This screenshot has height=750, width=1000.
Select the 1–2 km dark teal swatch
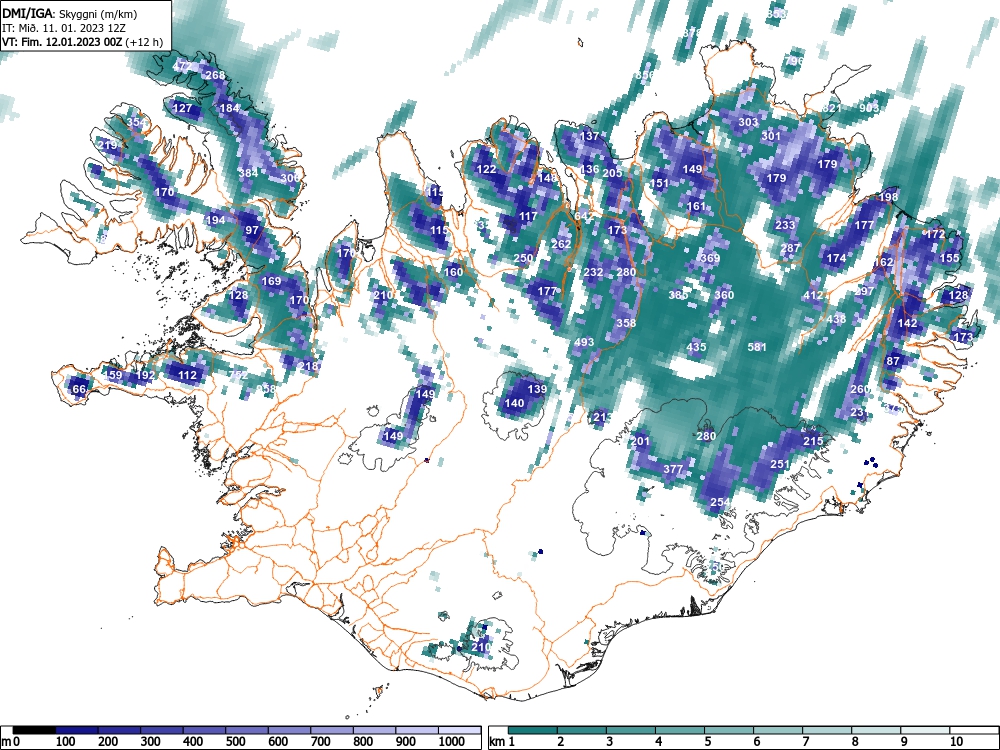(533, 730)
